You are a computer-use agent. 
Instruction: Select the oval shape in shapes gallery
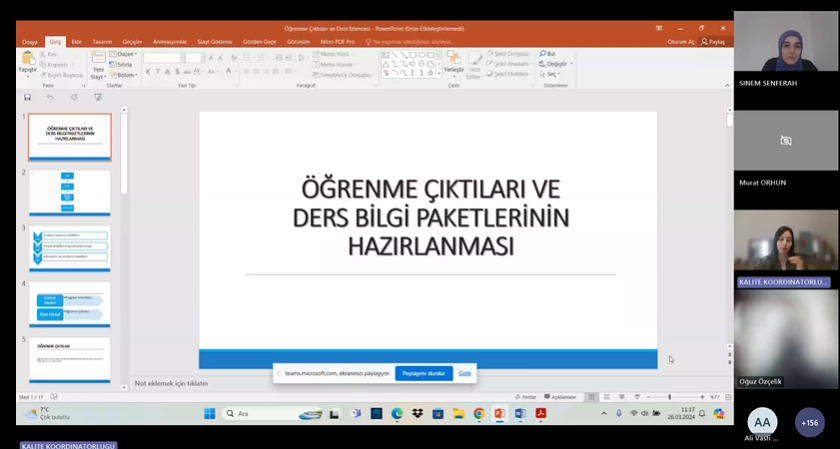pos(422,55)
